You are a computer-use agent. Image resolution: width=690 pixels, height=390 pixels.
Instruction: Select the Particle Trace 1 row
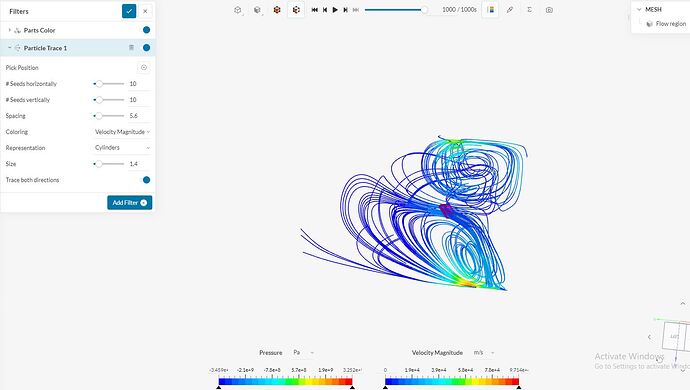(77, 48)
